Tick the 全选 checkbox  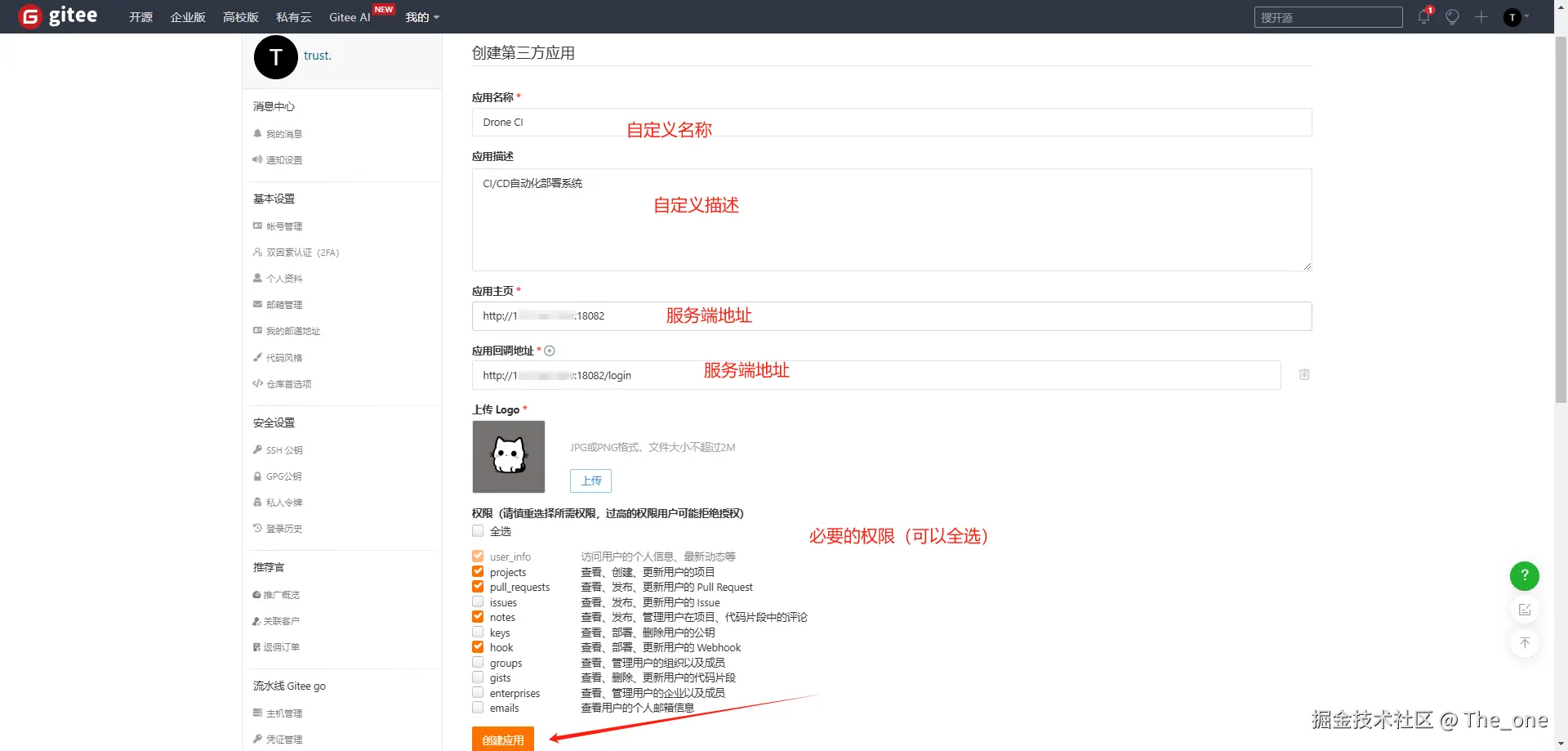[x=478, y=531]
